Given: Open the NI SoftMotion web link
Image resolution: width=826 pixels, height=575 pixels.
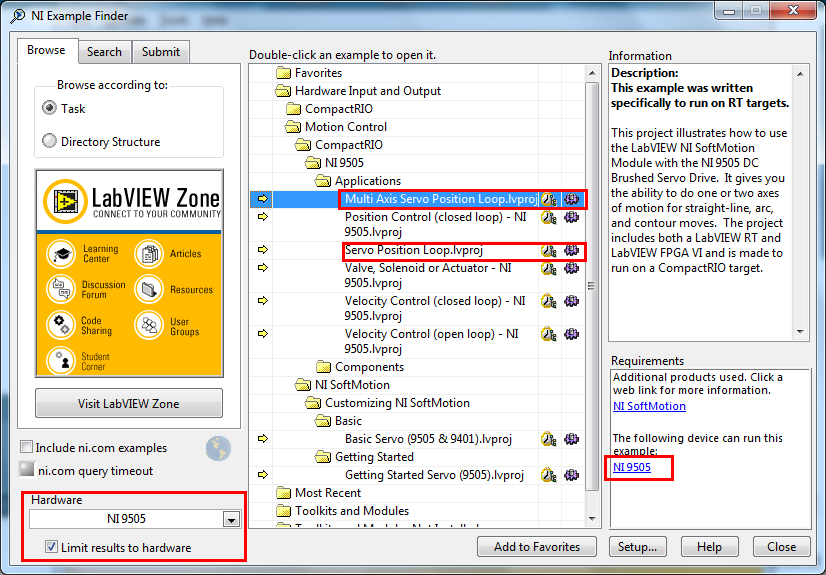Looking at the screenshot, I should (x=649, y=406).
